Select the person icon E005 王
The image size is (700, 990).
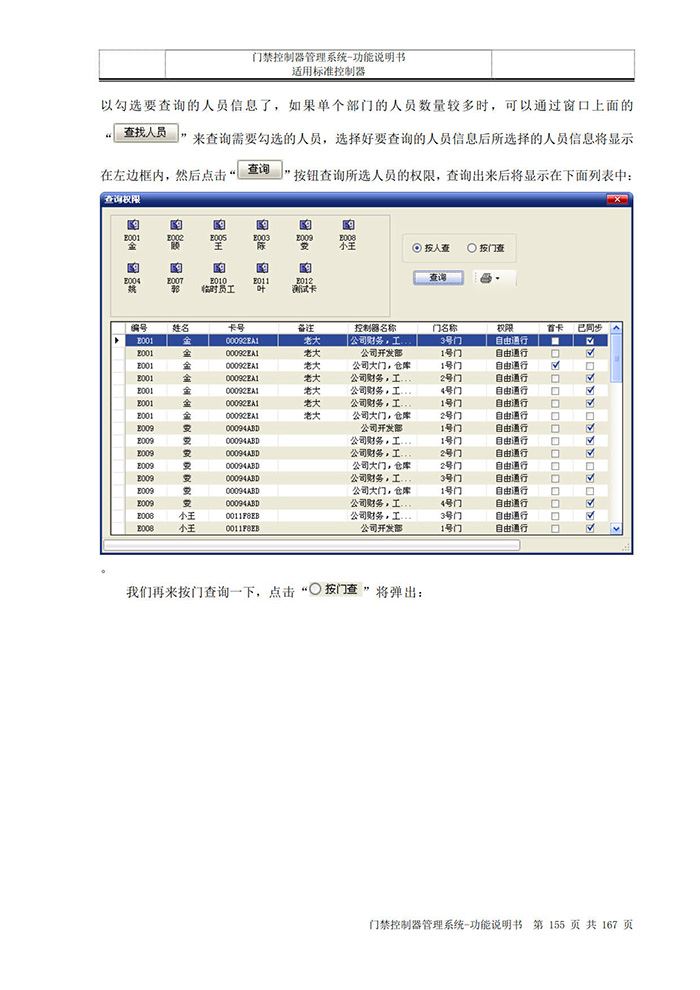[218, 234]
